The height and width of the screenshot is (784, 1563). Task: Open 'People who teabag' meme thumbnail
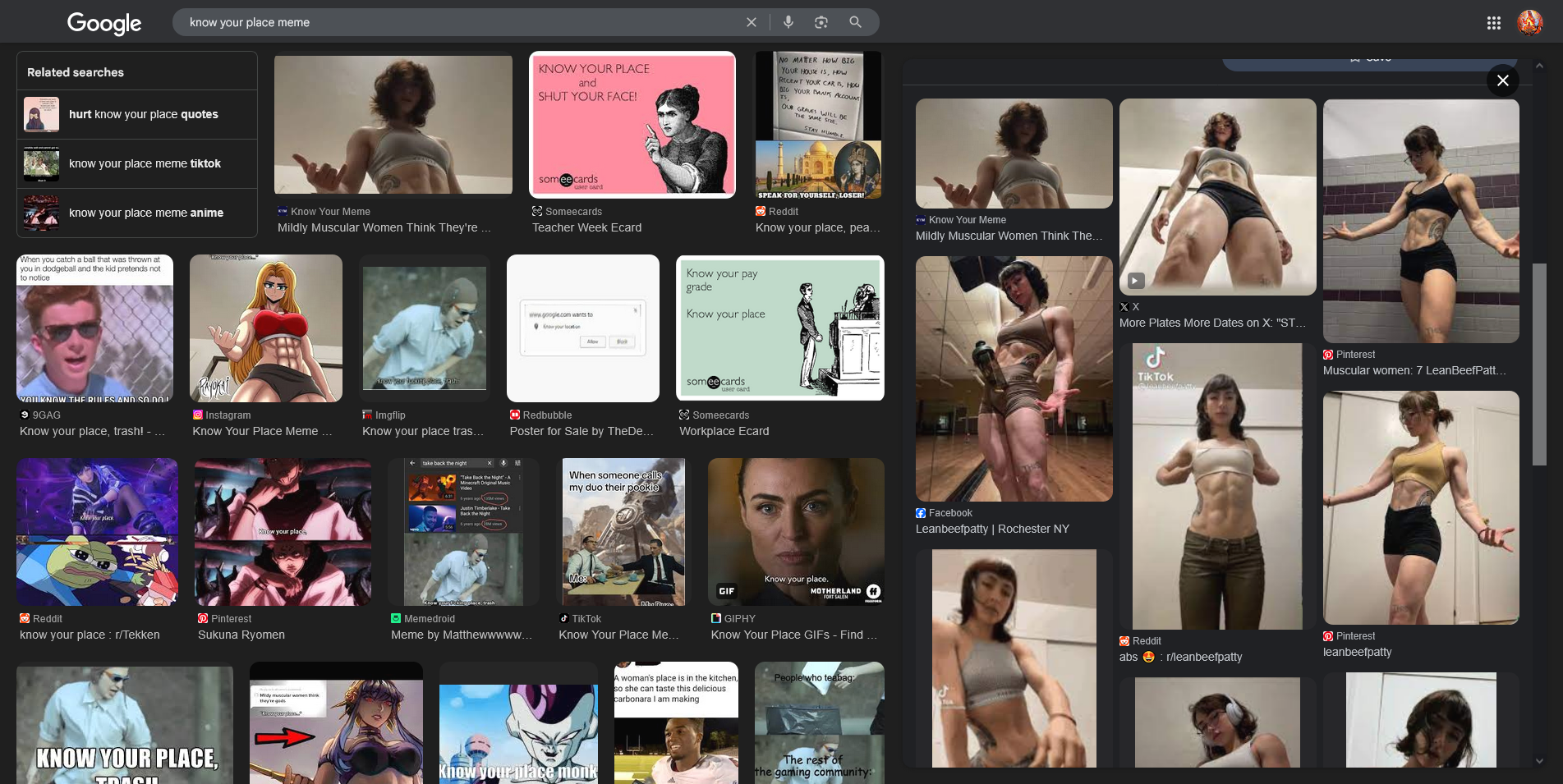[x=820, y=724]
